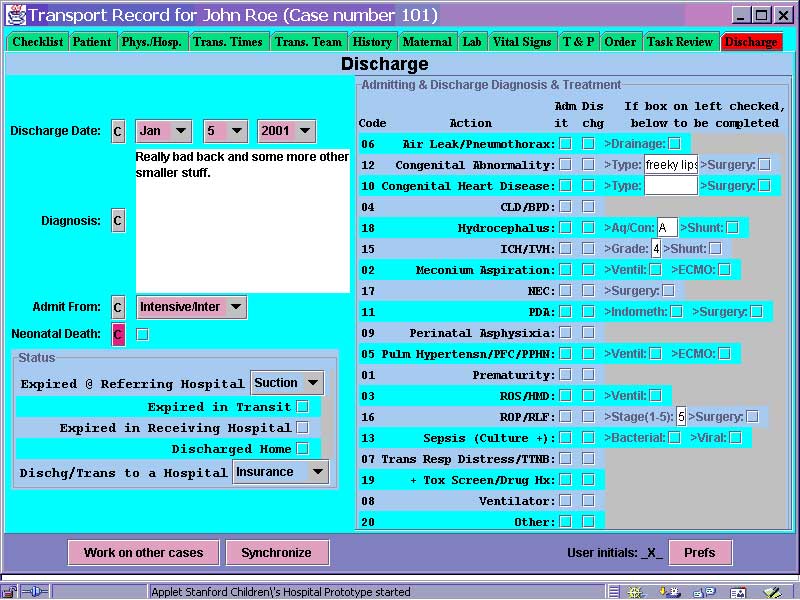Open the Patient tab
The image size is (800, 600).
pyautogui.click(x=92, y=42)
